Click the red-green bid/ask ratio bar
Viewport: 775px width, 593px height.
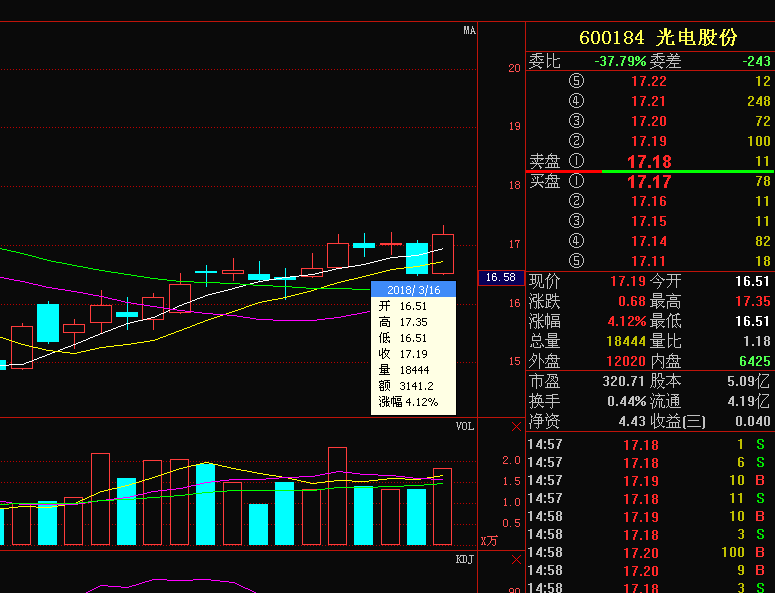650,172
